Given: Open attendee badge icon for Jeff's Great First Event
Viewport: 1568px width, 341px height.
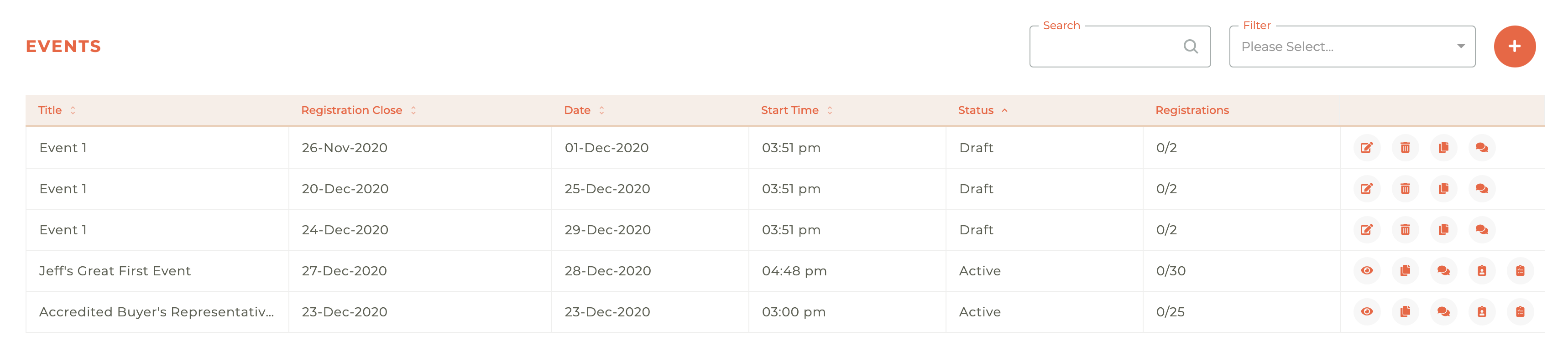Looking at the screenshot, I should coord(1482,270).
